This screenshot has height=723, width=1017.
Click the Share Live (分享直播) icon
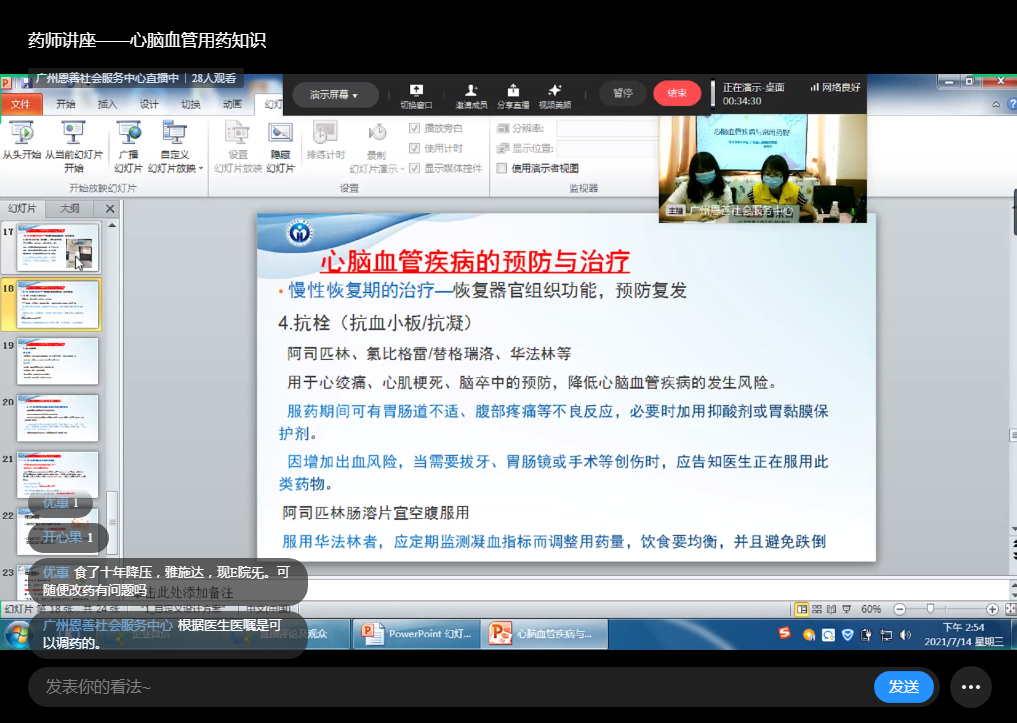[x=513, y=96]
